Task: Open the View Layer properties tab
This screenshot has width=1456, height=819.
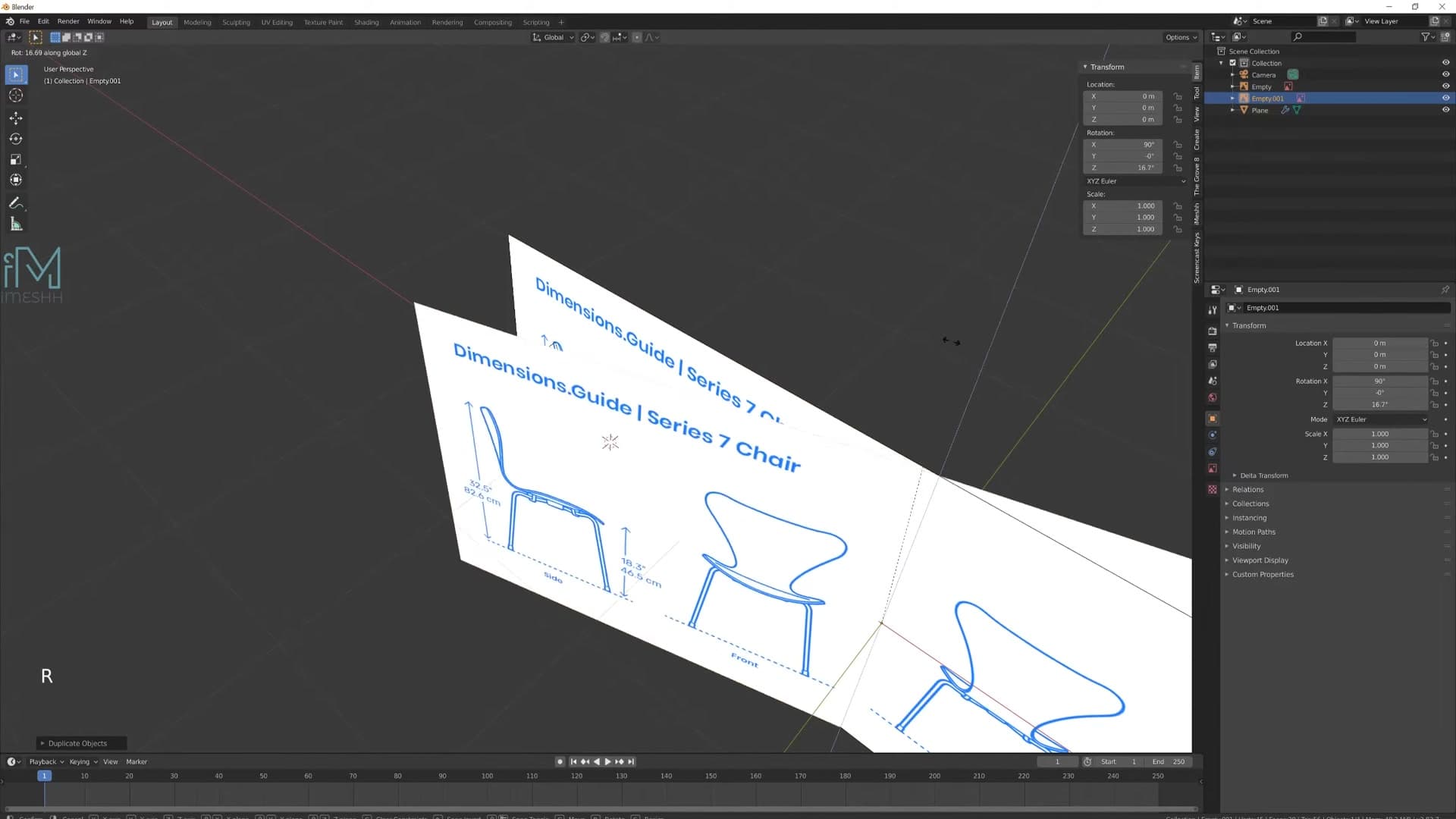Action: click(x=1213, y=365)
